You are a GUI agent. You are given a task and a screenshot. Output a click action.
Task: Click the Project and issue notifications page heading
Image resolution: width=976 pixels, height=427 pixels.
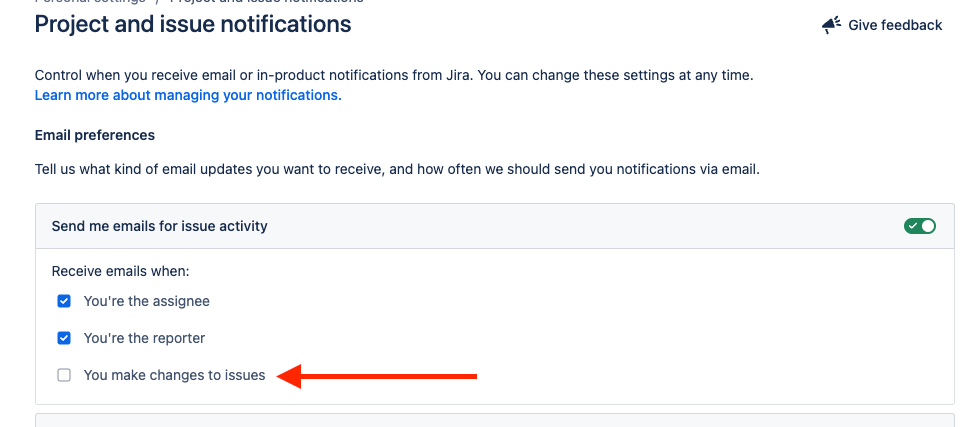193,25
